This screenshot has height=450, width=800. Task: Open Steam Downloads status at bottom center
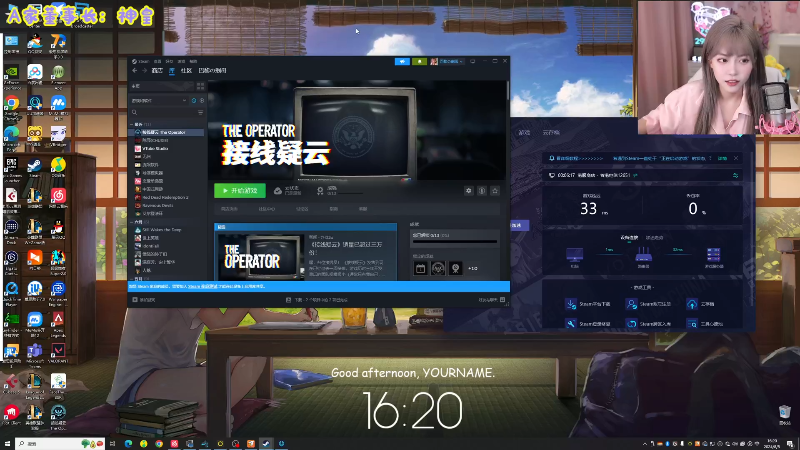click(316, 299)
